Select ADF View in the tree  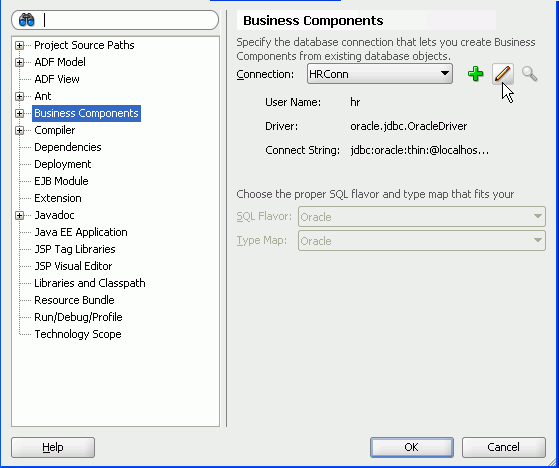pyautogui.click(x=57, y=79)
